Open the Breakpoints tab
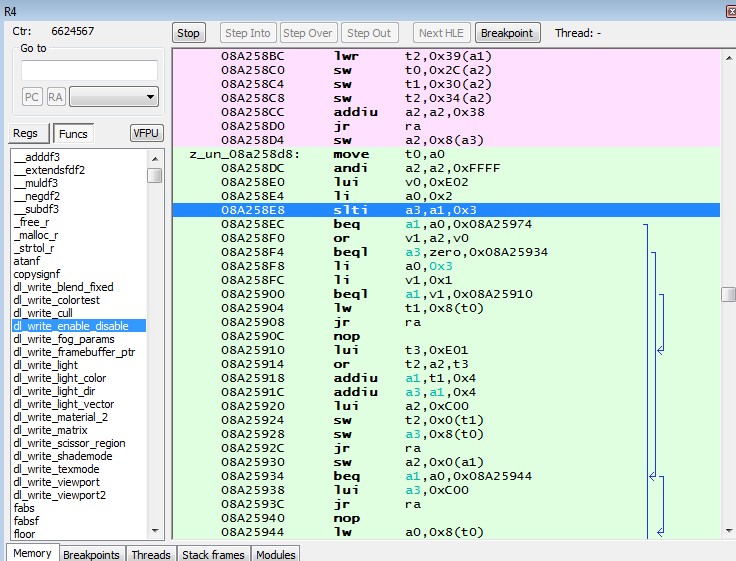Image resolution: width=736 pixels, height=561 pixels. click(91, 554)
